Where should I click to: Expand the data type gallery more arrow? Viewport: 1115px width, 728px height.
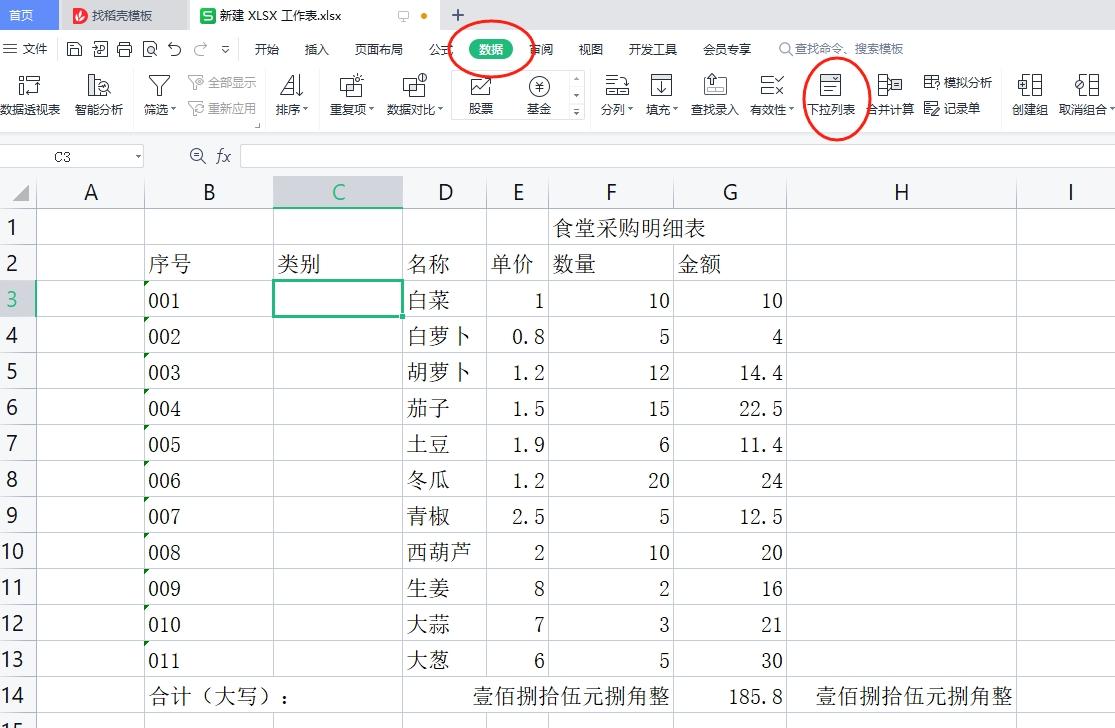tap(577, 112)
